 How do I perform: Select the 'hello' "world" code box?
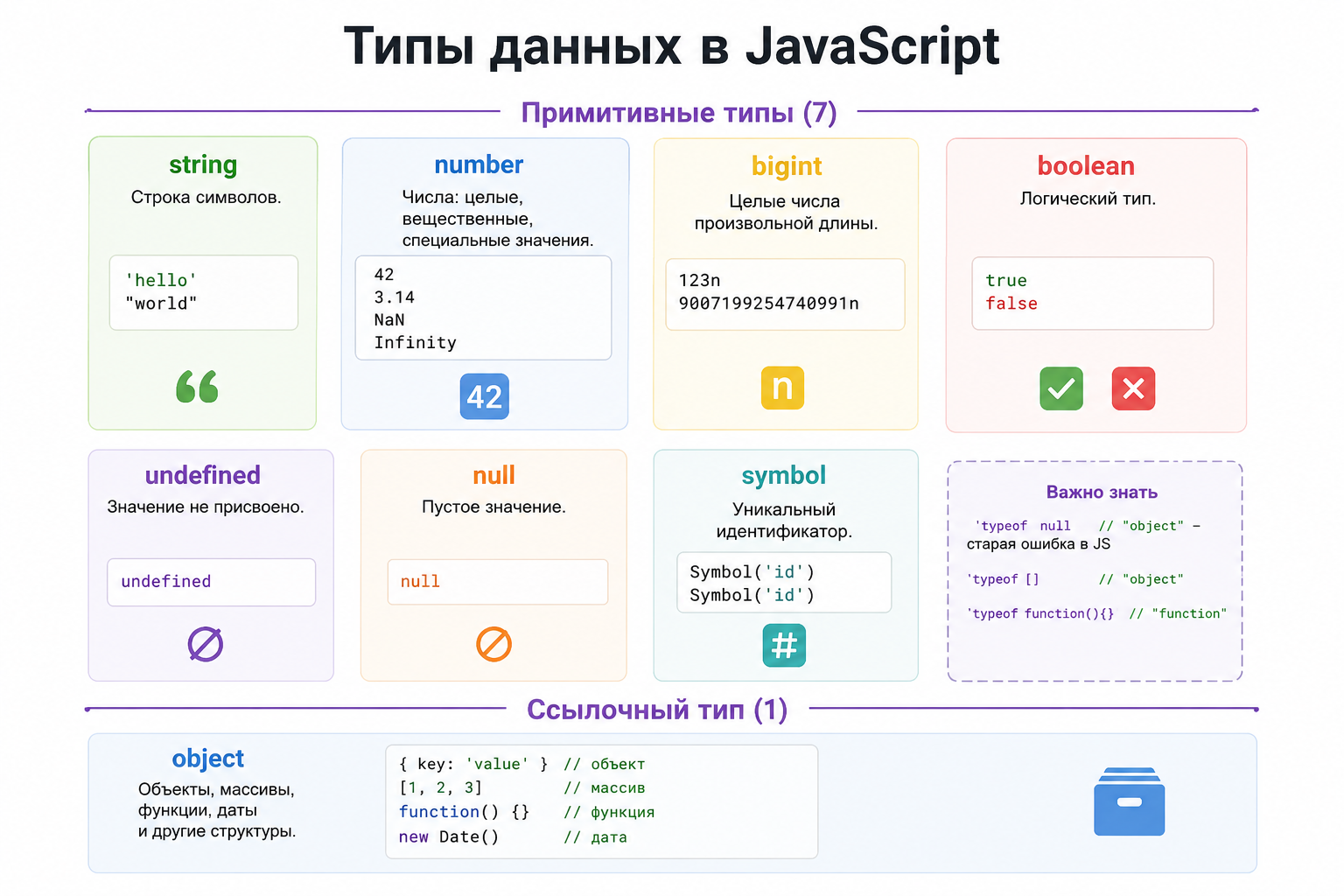(204, 292)
